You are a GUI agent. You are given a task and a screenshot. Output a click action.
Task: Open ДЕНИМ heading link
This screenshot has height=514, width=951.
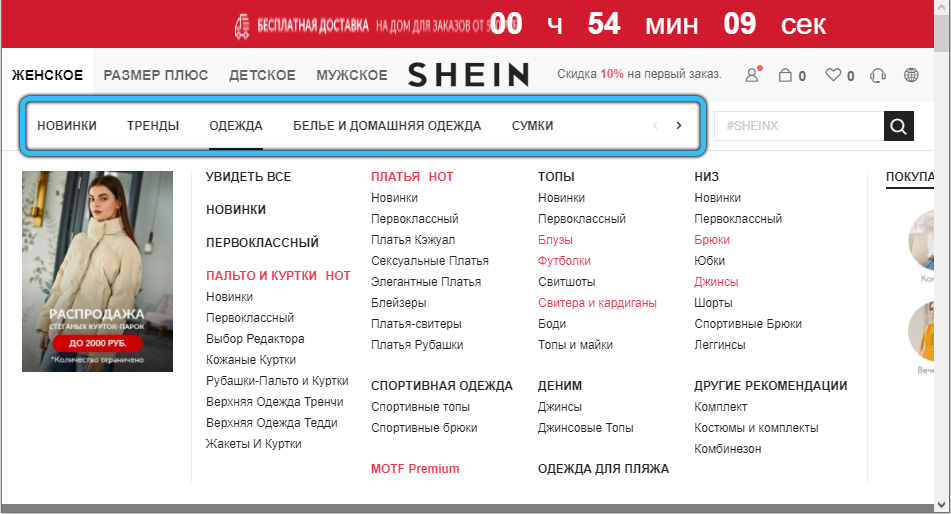pyautogui.click(x=560, y=385)
